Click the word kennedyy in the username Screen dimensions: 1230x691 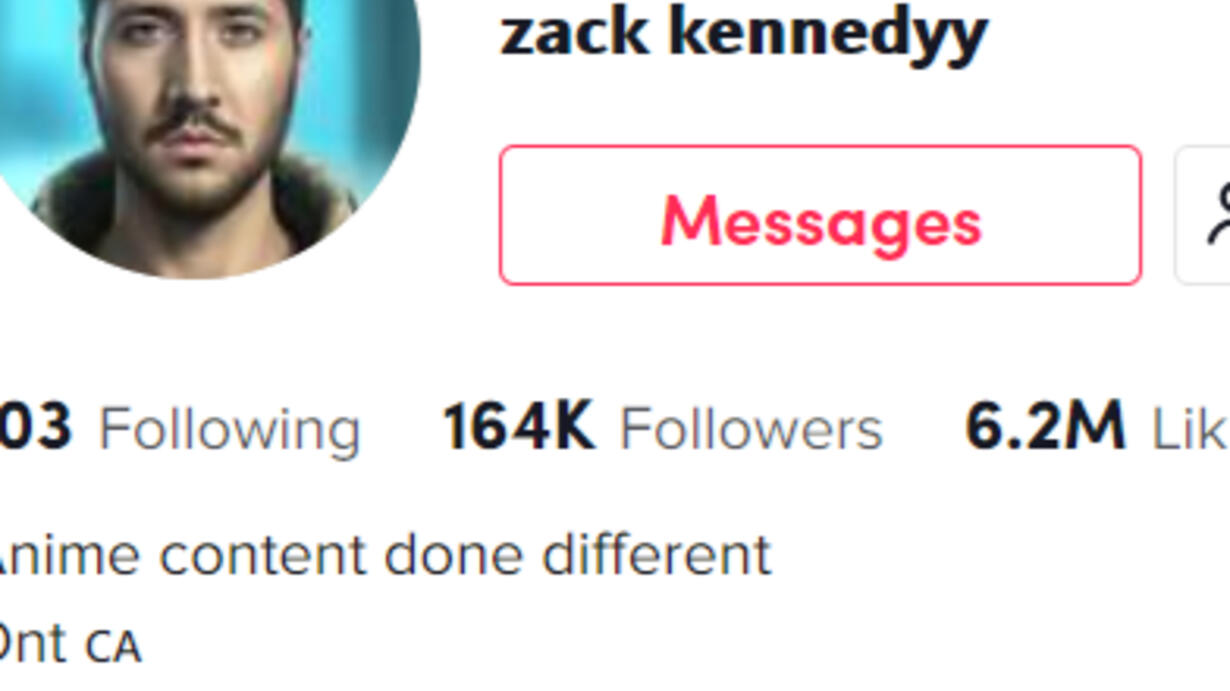coord(828,35)
